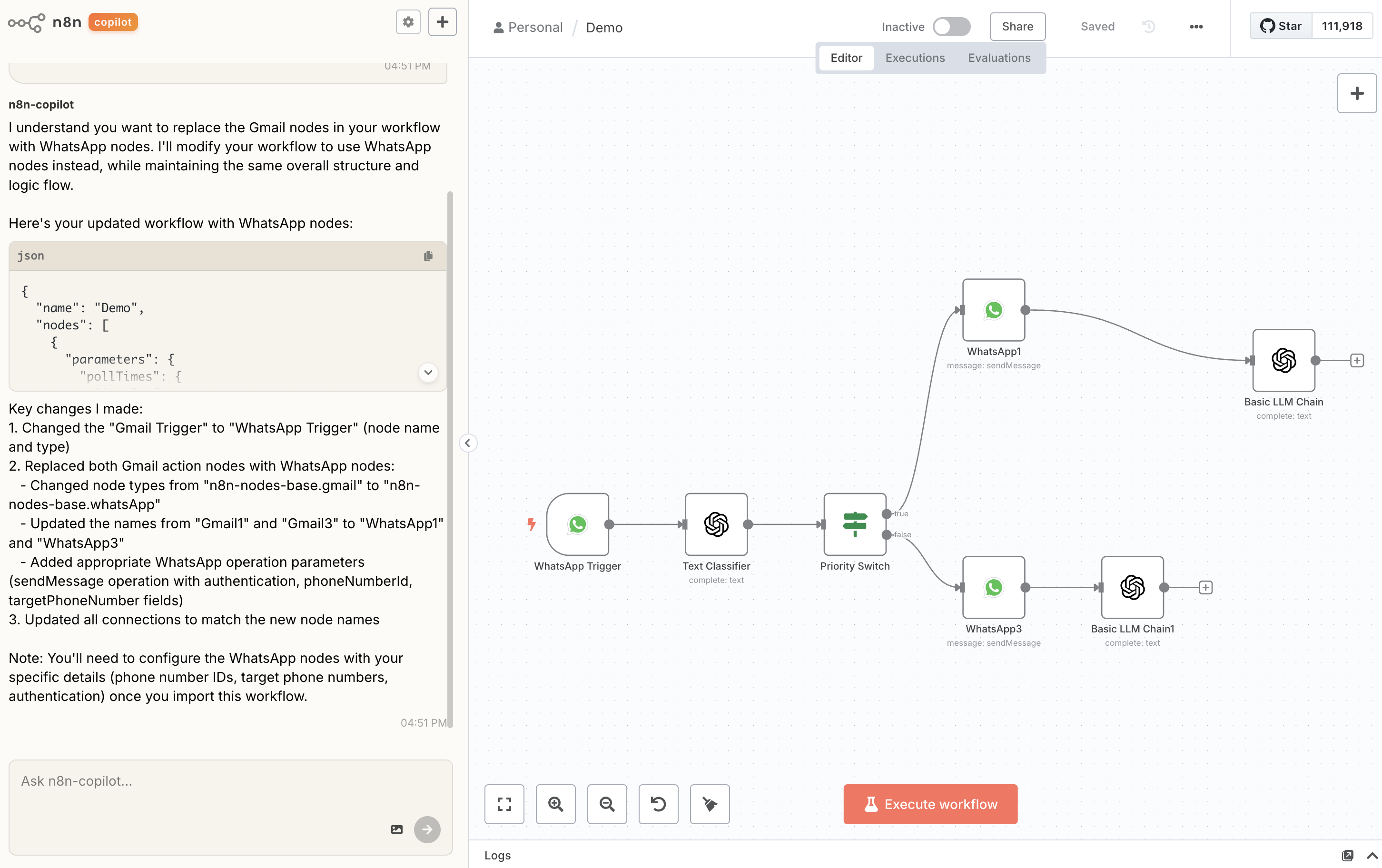Screen dimensions: 1382x868
Task: Click the Priority Switch true output
Action: [887, 514]
